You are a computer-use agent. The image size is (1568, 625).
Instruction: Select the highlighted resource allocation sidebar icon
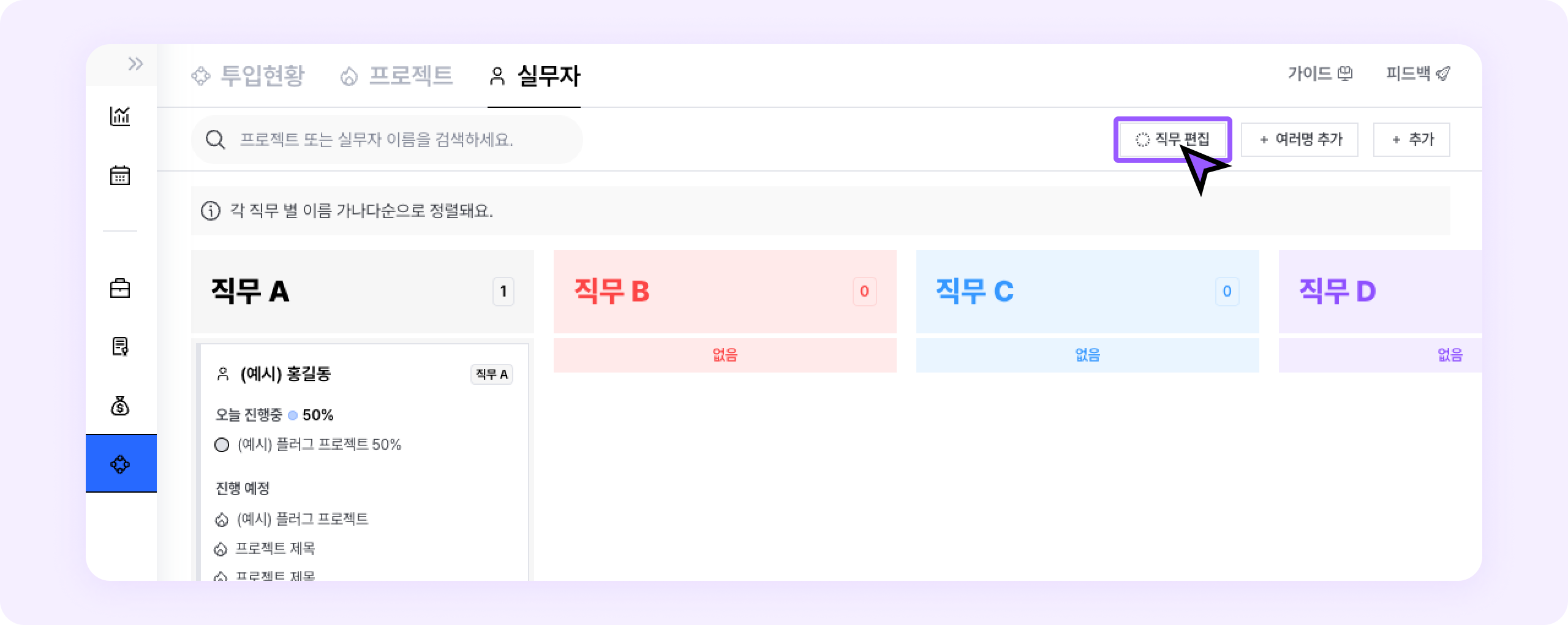120,464
